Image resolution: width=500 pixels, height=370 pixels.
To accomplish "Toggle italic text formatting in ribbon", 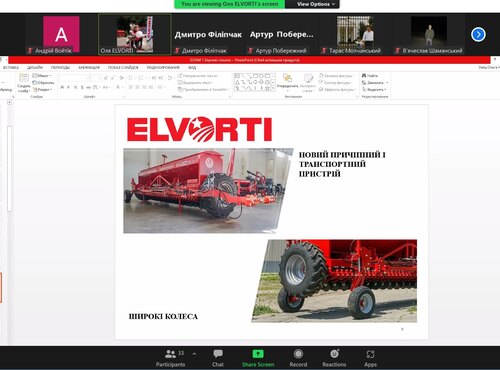I will (69, 87).
